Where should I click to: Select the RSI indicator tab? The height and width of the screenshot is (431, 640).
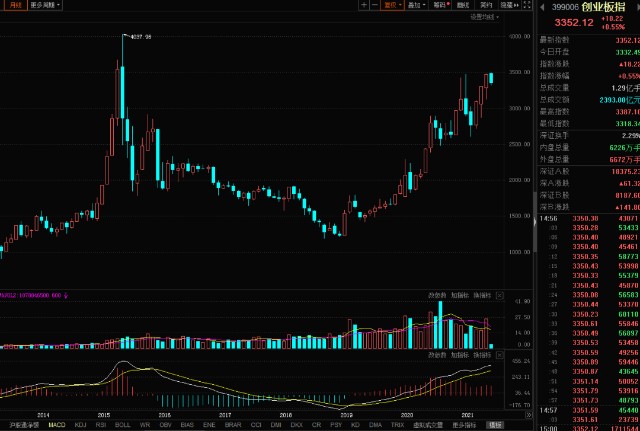tap(101, 425)
